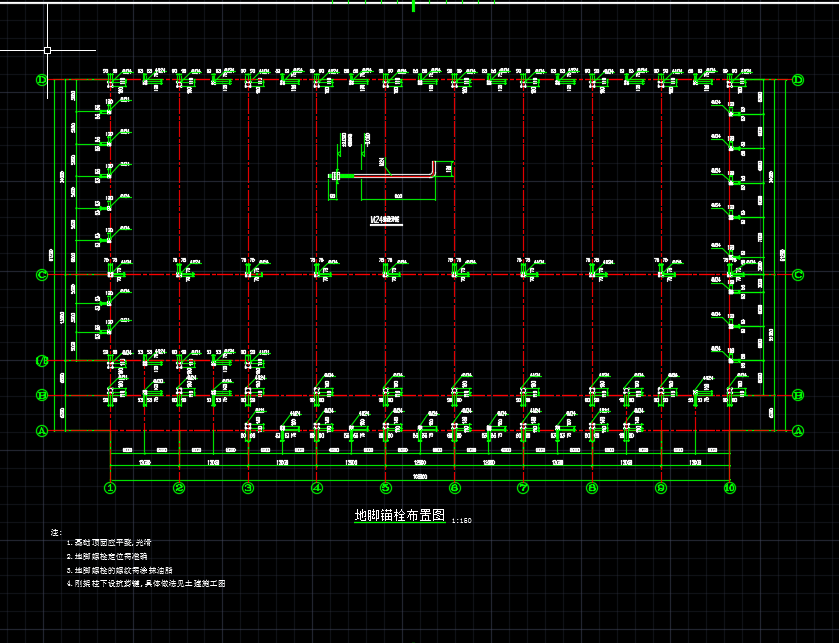839x643 pixels.
Task: Click the M24 anchor bolt detail label
Action: point(385,219)
